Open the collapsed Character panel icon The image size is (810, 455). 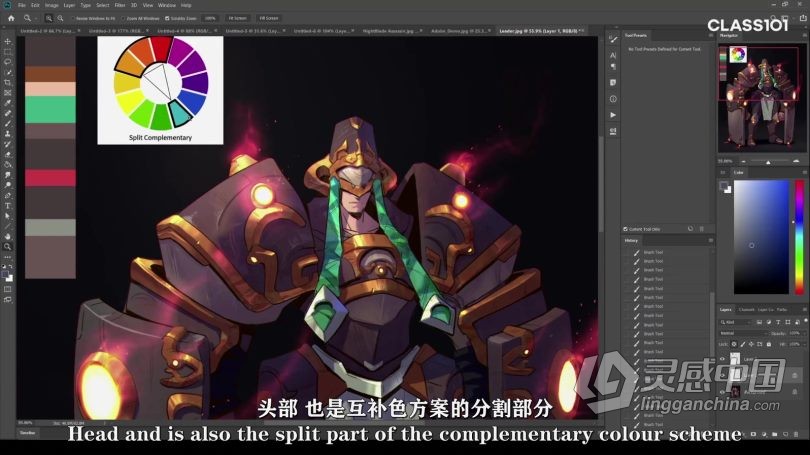point(613,55)
